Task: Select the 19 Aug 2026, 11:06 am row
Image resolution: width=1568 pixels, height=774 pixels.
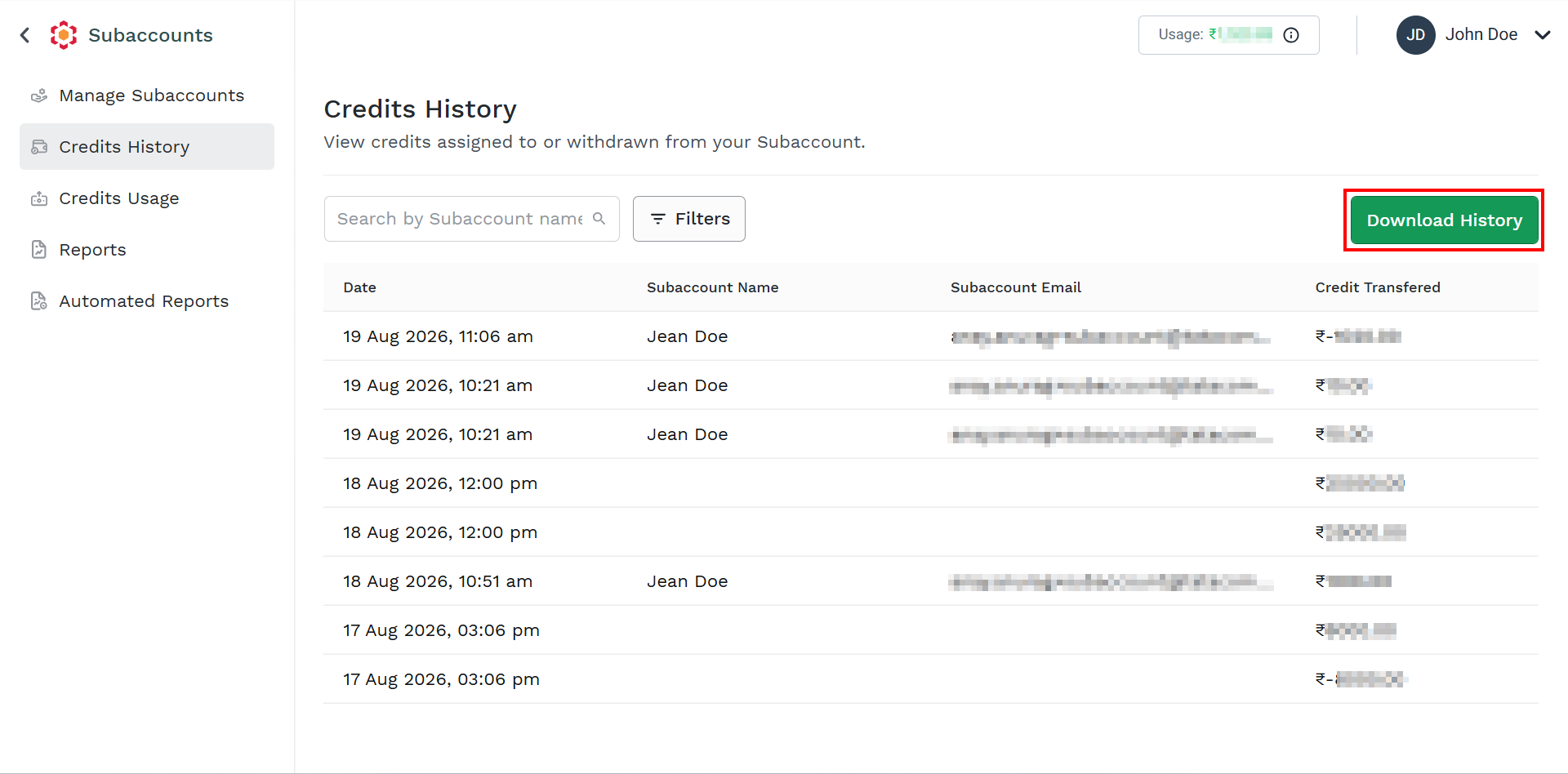Action: point(931,336)
